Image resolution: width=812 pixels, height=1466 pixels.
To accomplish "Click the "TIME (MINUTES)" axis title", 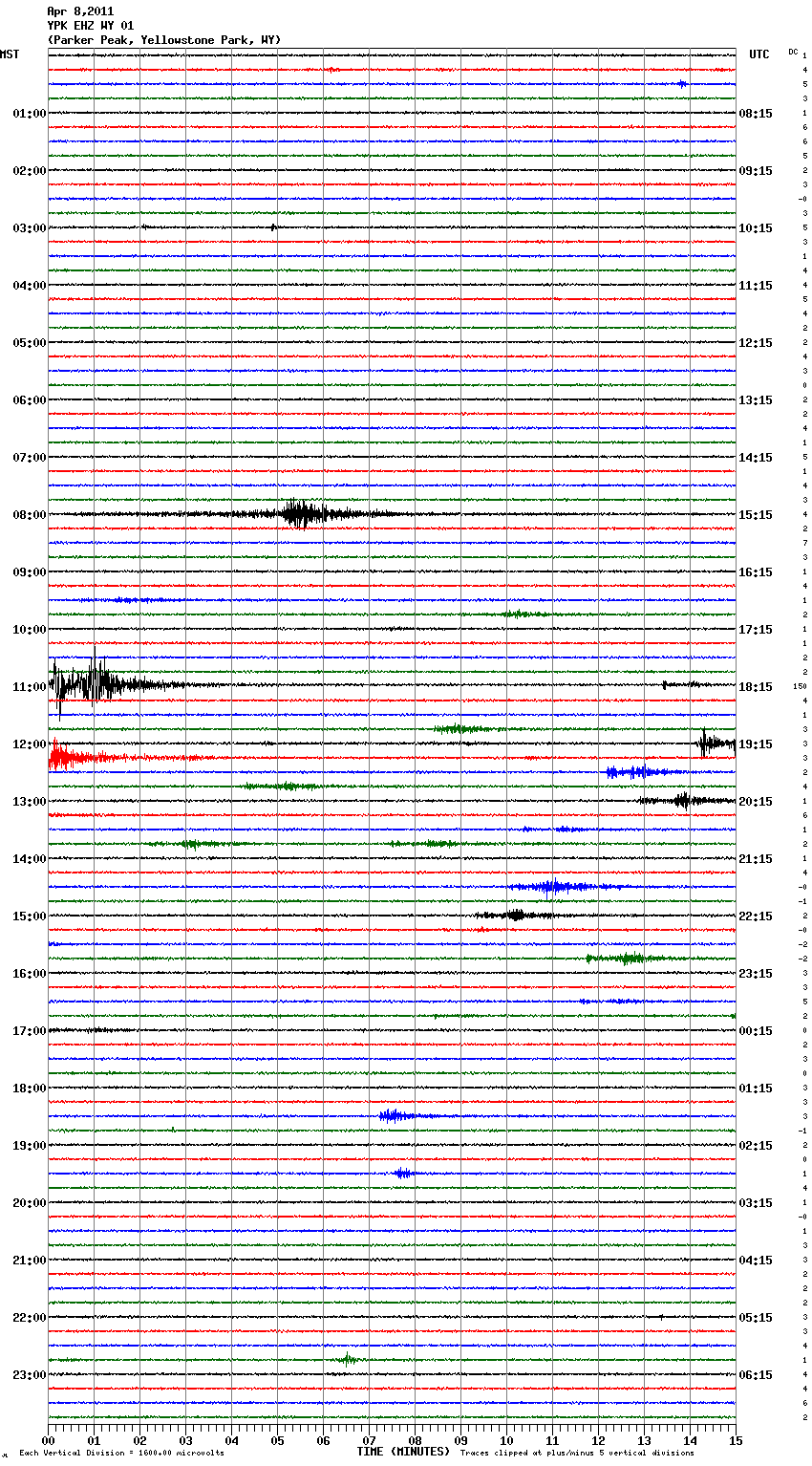I will (403, 1452).
